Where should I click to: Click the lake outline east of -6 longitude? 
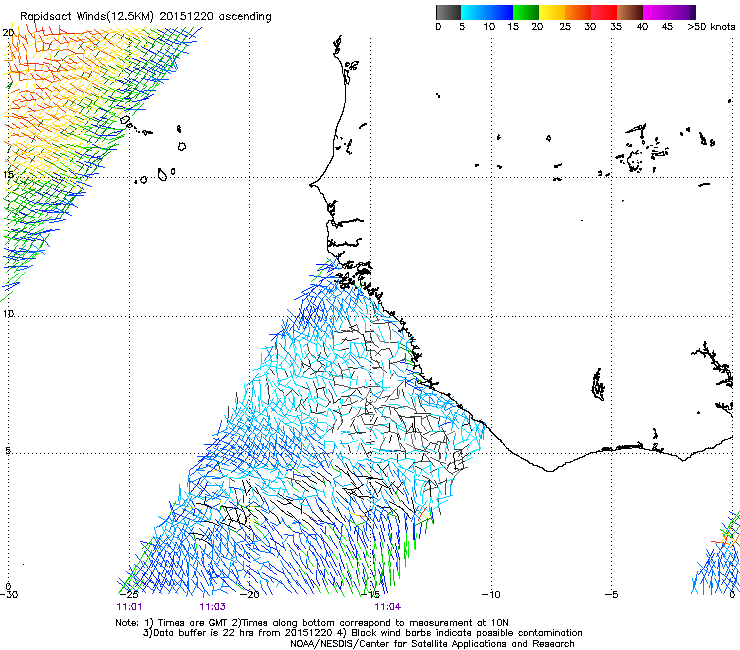click(x=598, y=385)
